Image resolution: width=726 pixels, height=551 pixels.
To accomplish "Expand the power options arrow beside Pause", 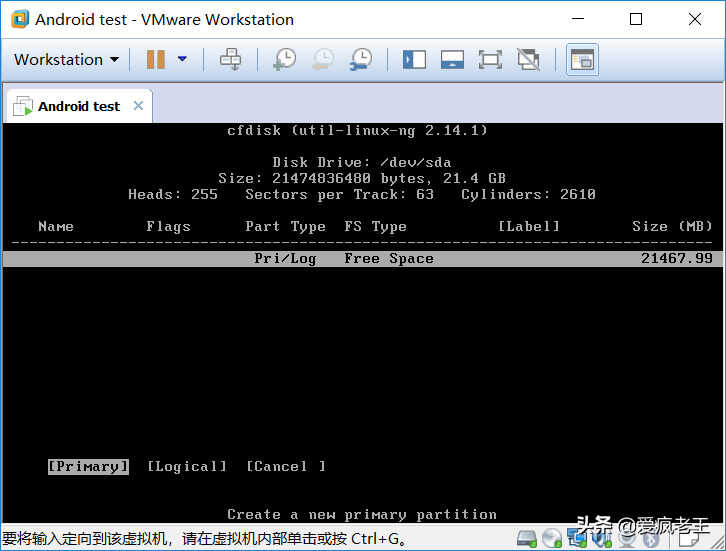I will tap(182, 59).
